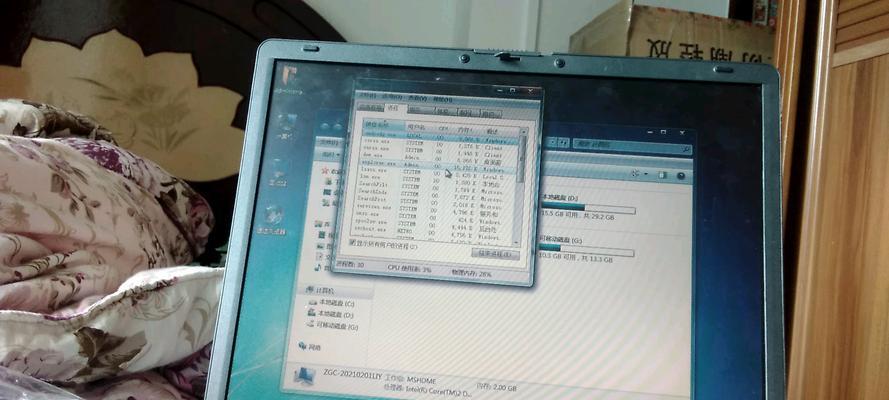Toggle the preview pane icon in Explorer
889x400 pixels.
click(x=664, y=175)
